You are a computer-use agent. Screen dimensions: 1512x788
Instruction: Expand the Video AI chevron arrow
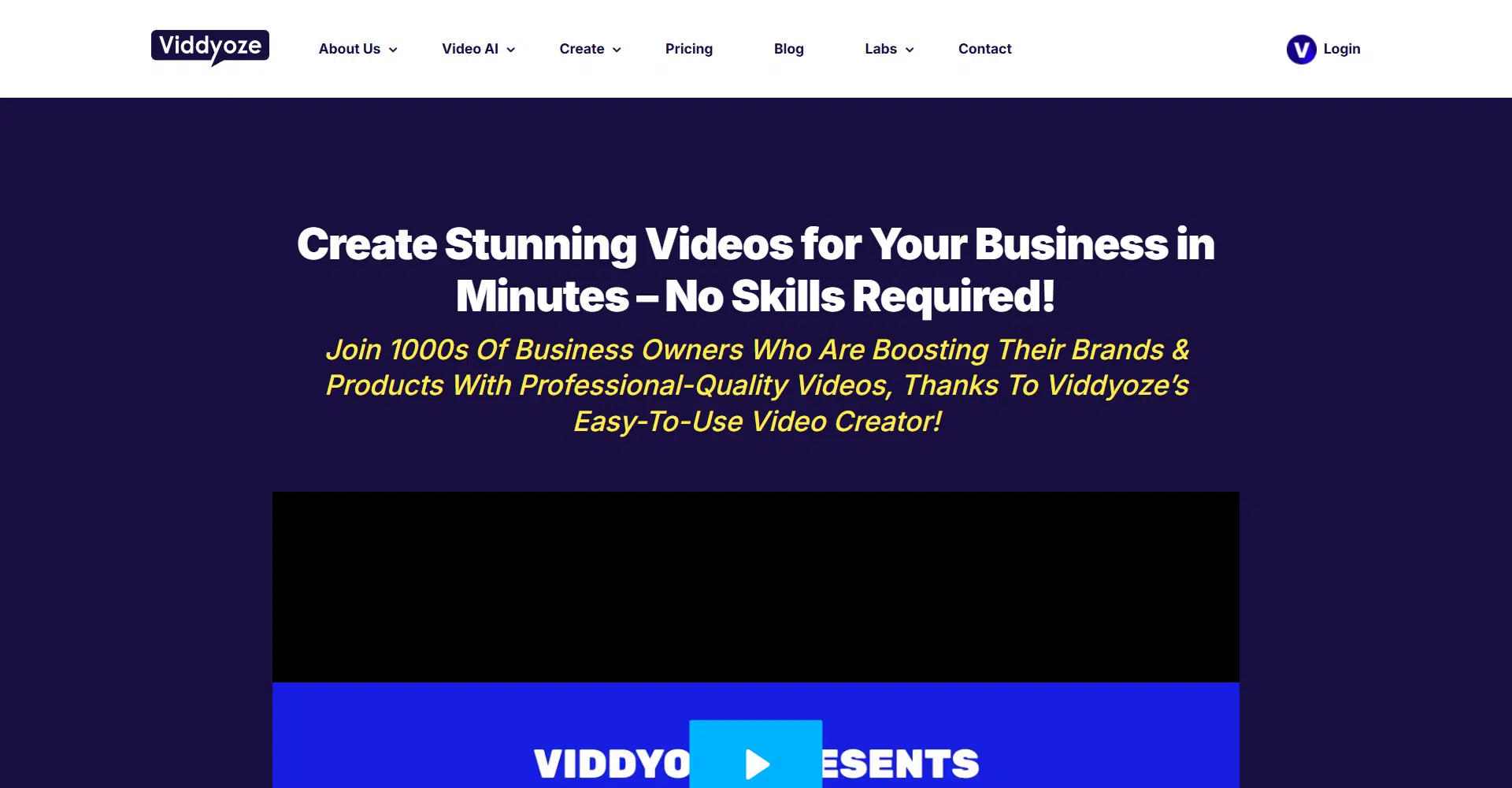[511, 50]
